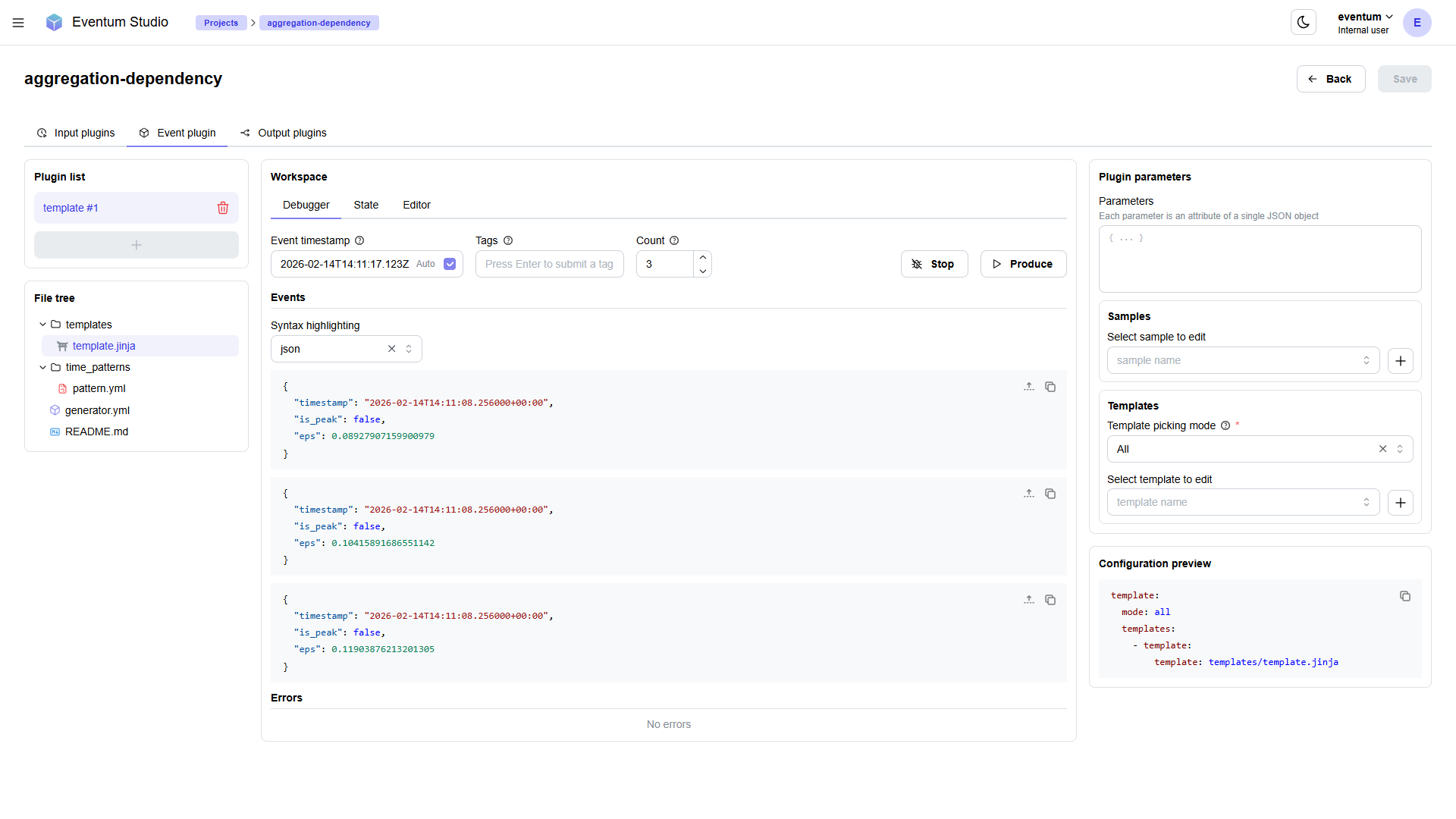Focus the Tags input field
Viewport: 1456px width, 819px height.
[549, 264]
